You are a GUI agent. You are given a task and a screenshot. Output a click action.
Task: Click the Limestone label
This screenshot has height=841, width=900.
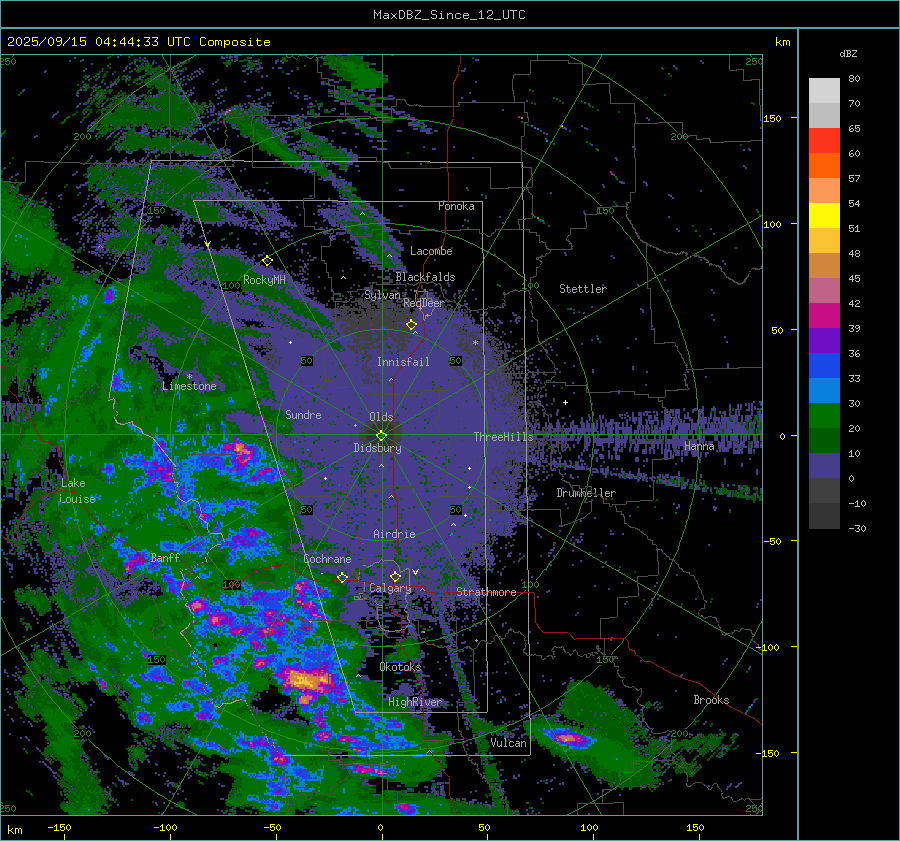tap(189, 386)
